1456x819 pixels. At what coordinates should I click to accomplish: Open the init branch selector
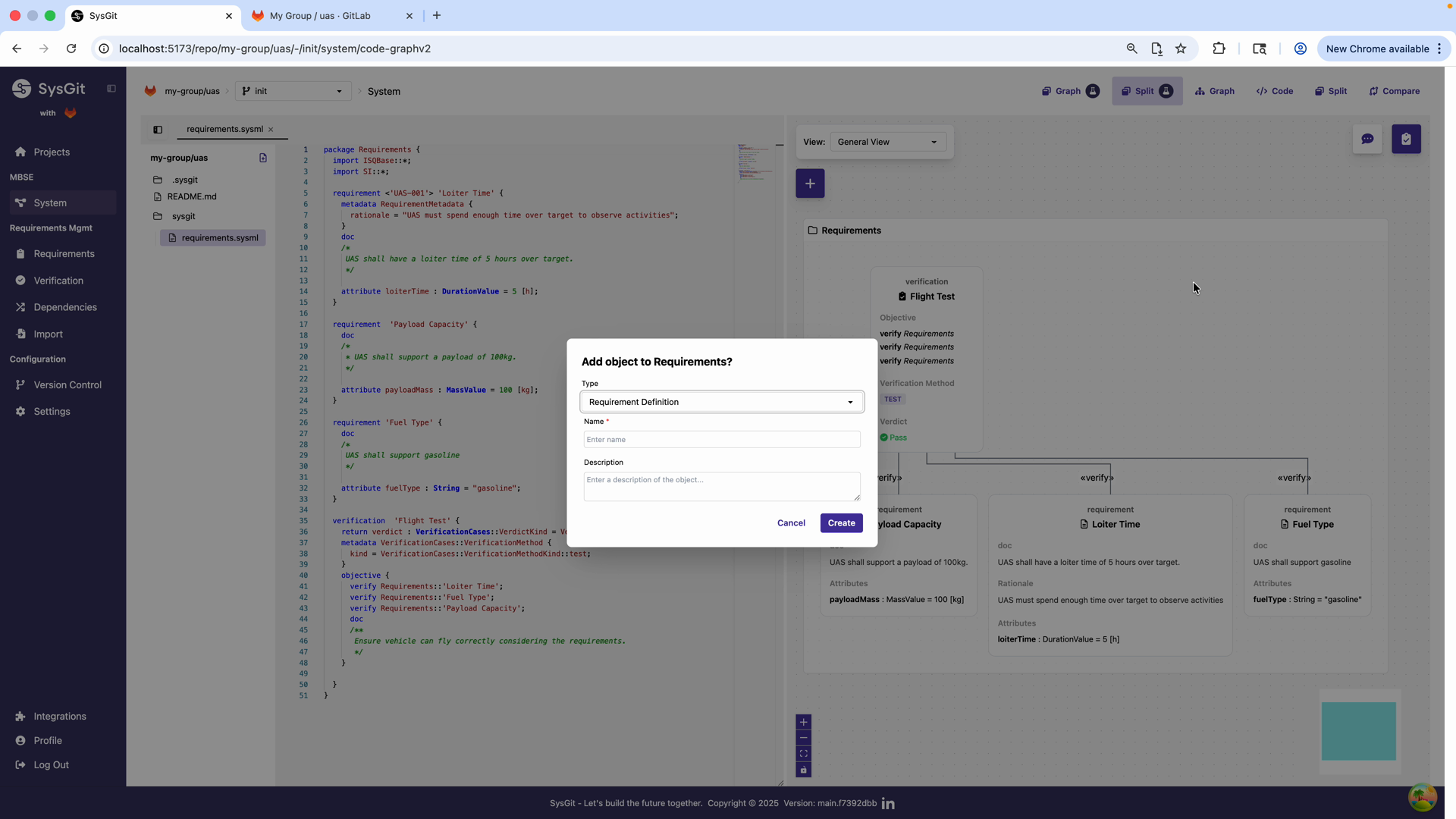pos(292,91)
